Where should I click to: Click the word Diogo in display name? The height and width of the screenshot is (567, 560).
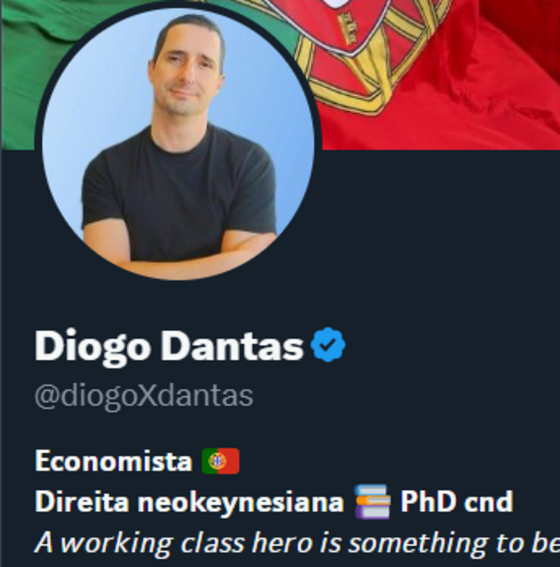coord(92,346)
